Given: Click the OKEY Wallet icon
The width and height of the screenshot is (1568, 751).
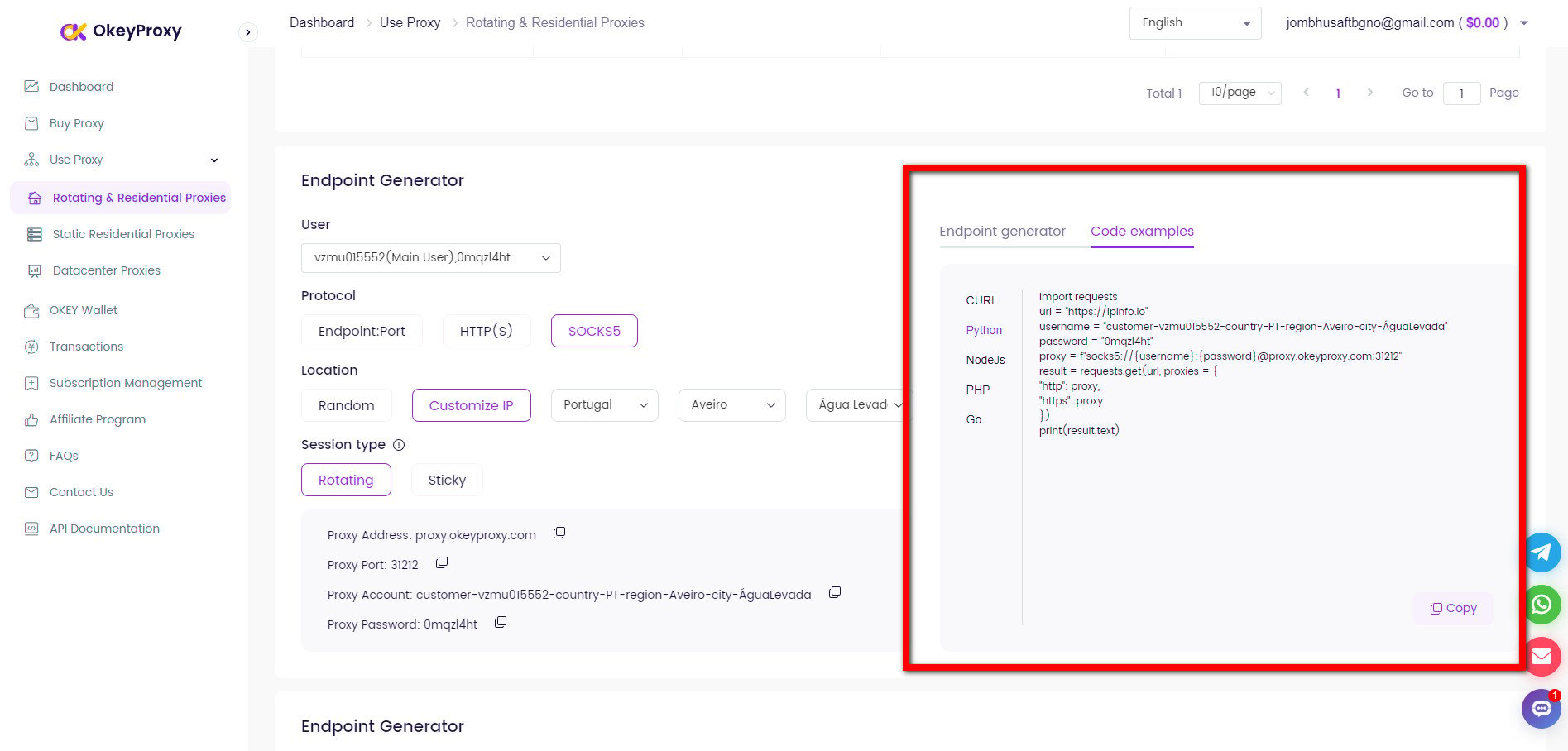Looking at the screenshot, I should (x=31, y=310).
